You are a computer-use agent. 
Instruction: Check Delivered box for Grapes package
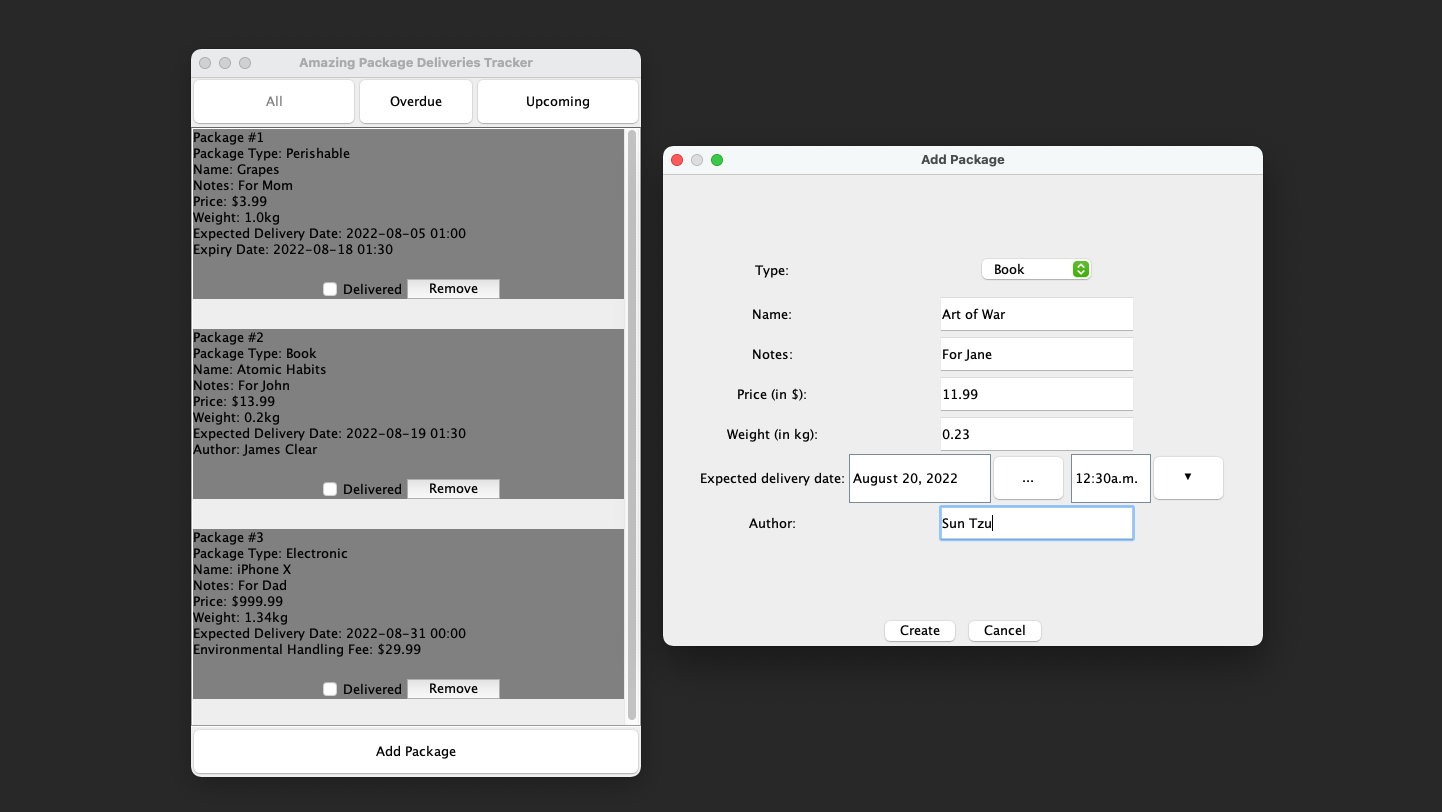coord(330,289)
